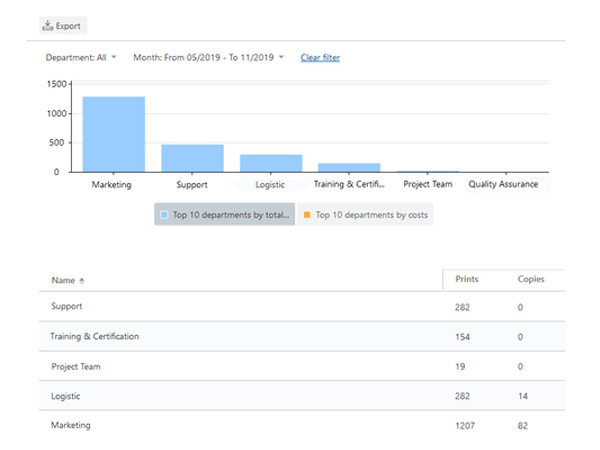
Task: Click the Logistic x-axis label
Action: click(270, 185)
